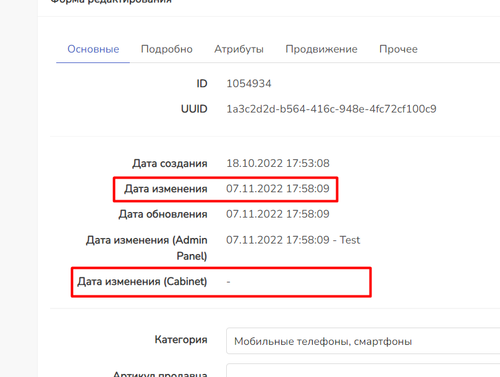This screenshot has width=500, height=377.
Task: Click the Дата изменения (Cabinet) label
Action: [x=142, y=282]
